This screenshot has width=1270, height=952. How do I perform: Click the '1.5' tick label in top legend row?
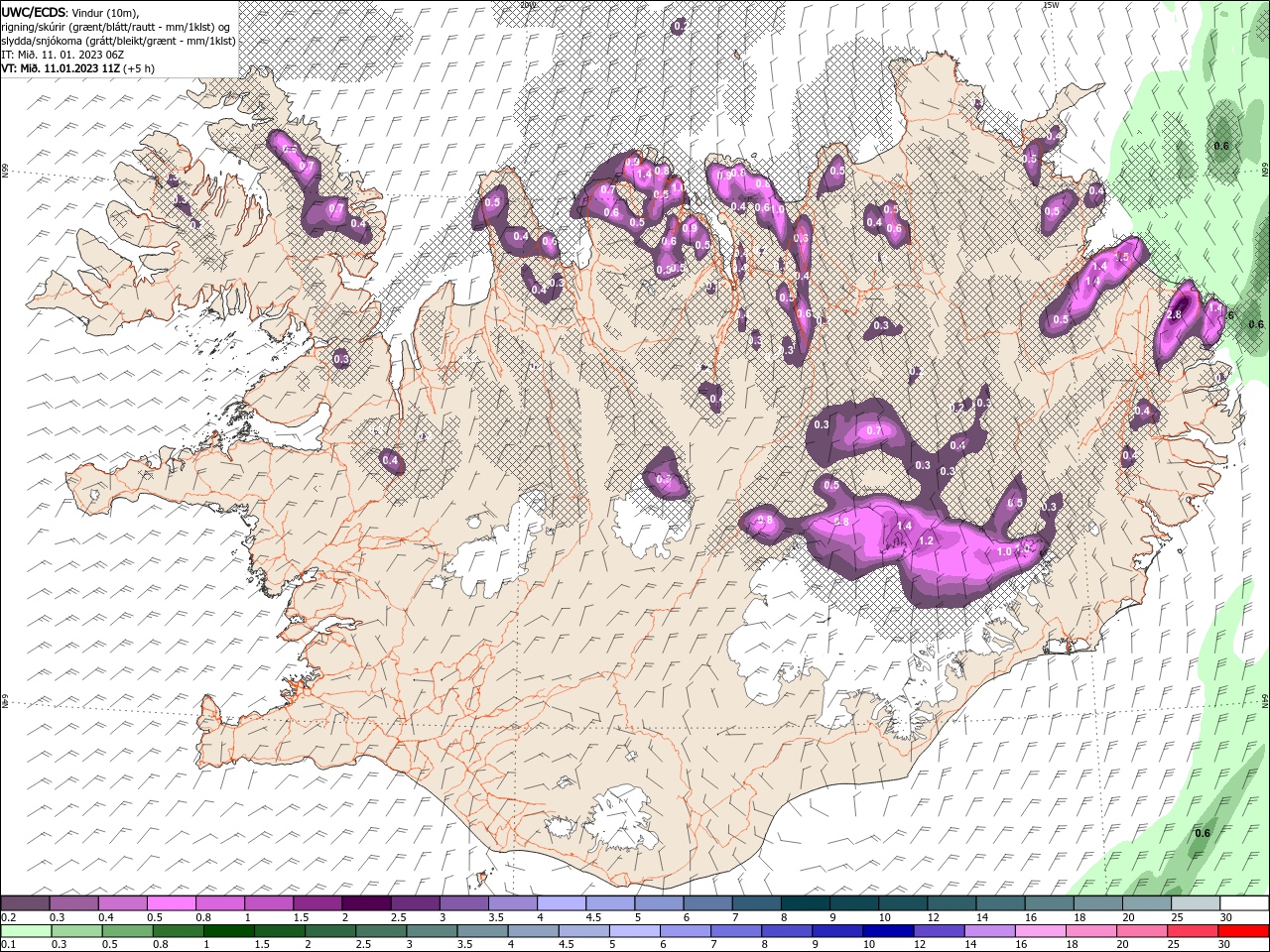[300, 917]
